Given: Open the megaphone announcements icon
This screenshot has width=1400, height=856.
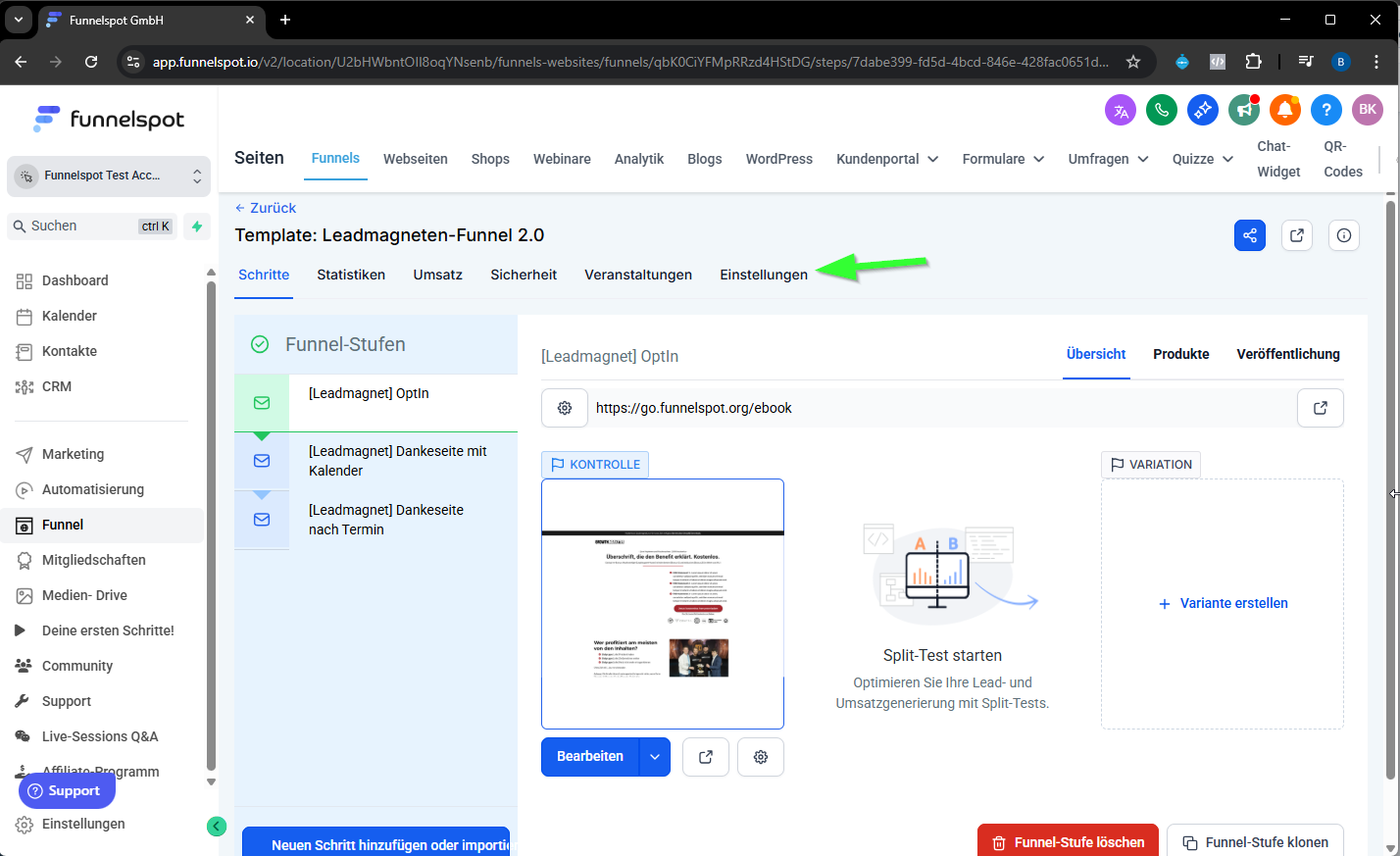Looking at the screenshot, I should point(1244,110).
